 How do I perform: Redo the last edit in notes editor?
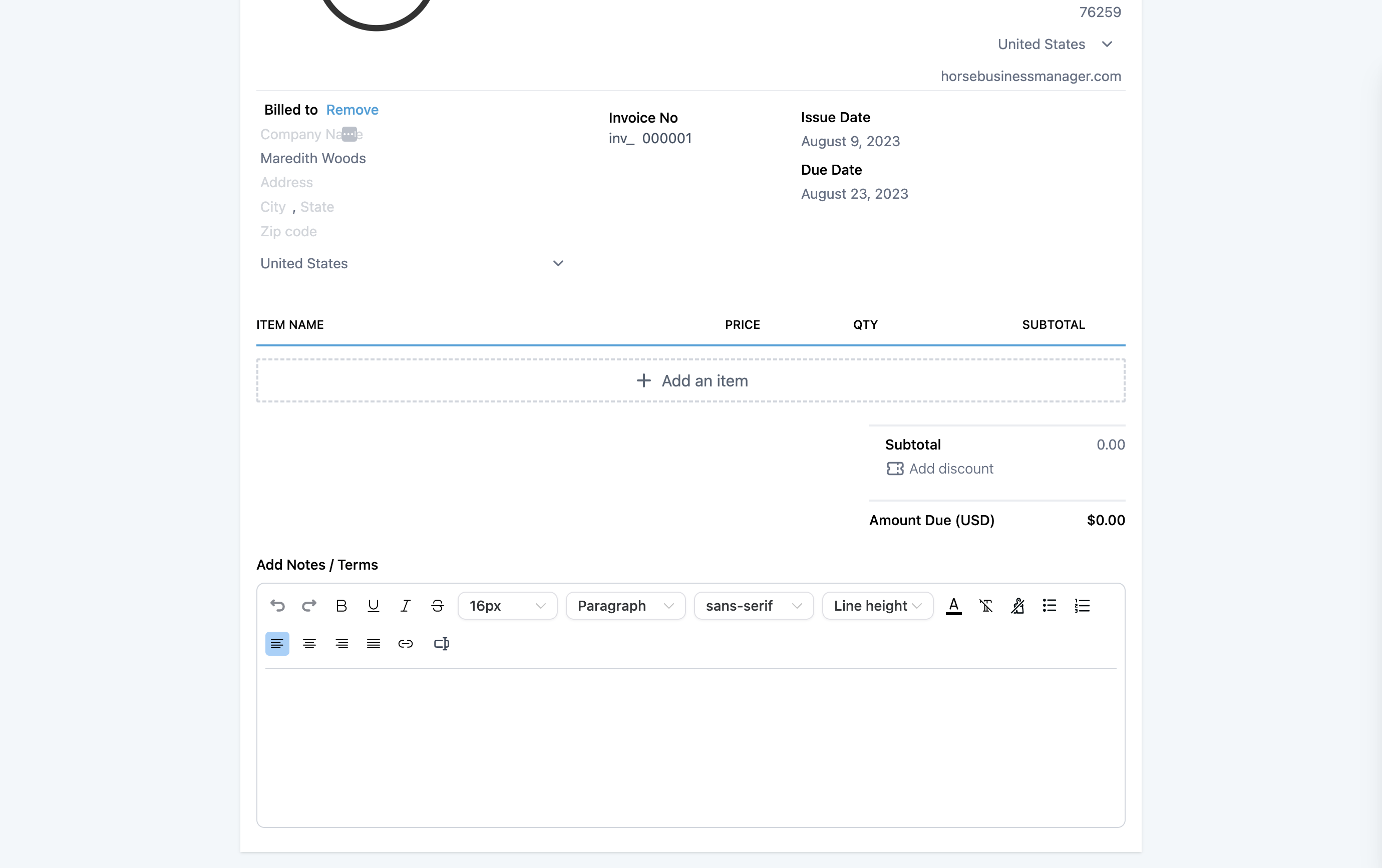coord(309,605)
